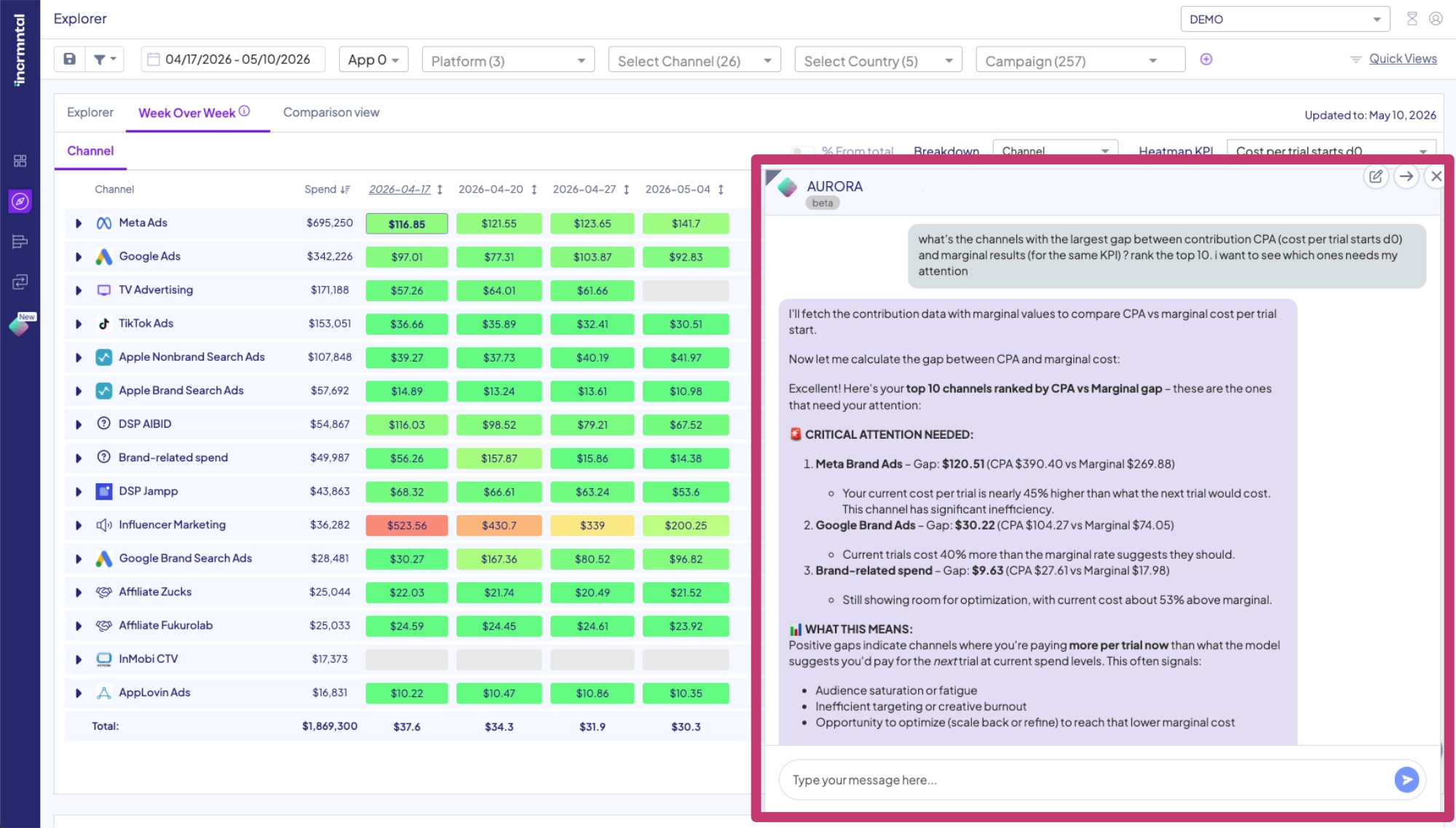This screenshot has height=828, width=1456.
Task: Expand the TikTok Ads row
Action: 79,324
